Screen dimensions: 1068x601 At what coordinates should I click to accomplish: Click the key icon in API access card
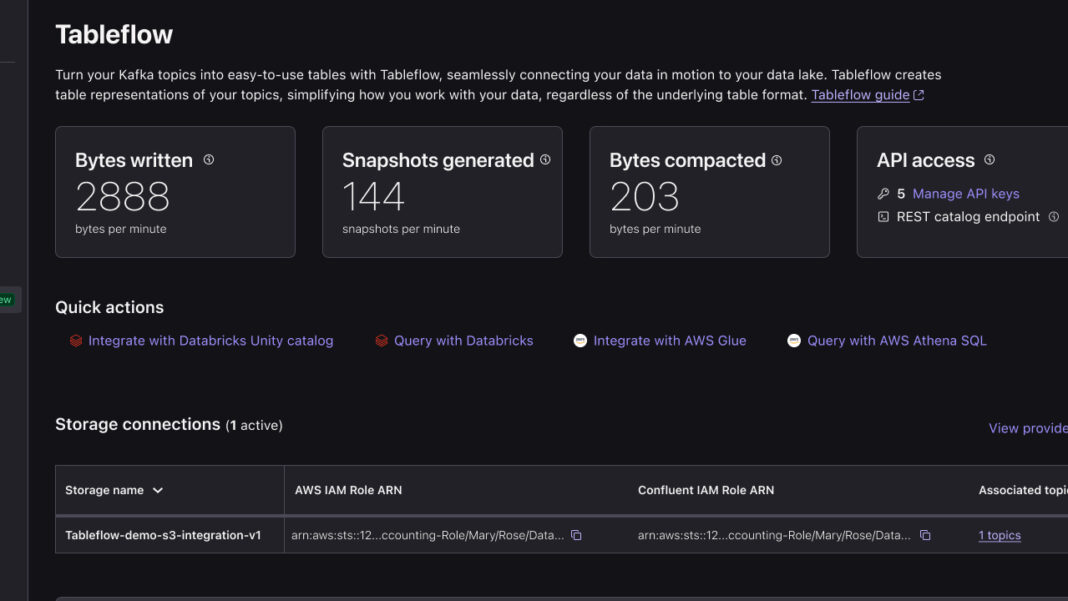[x=883, y=194]
